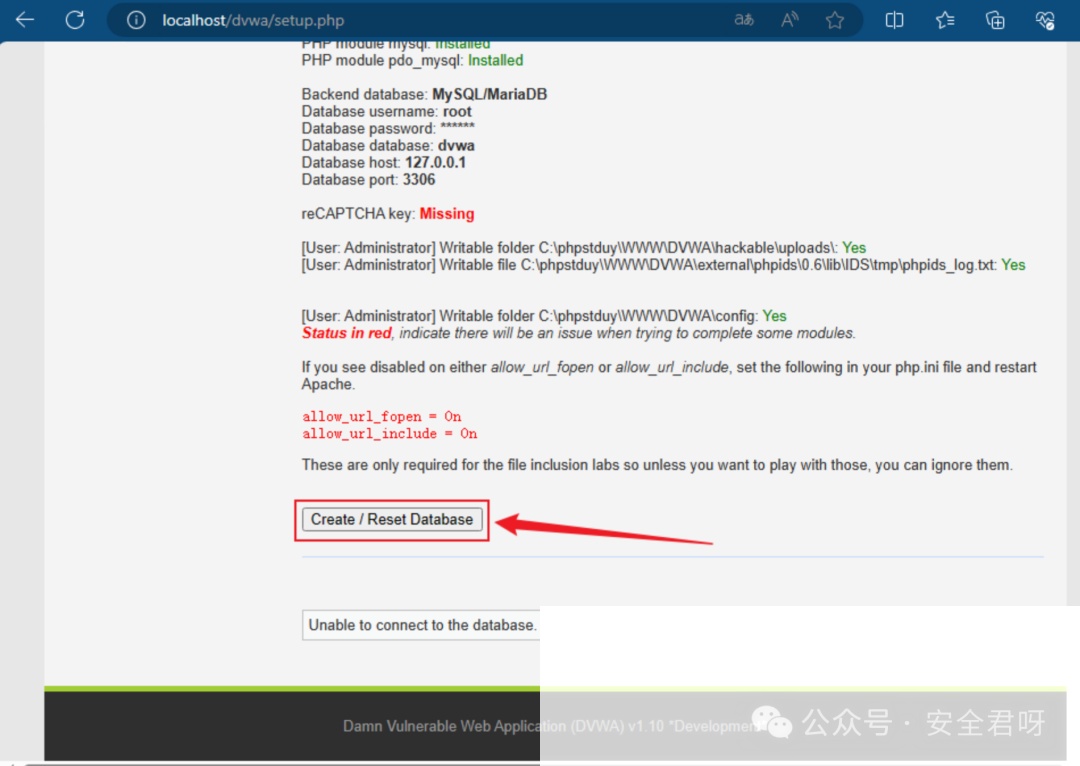View site information icon in address bar
The image size is (1080, 766).
coord(136,20)
